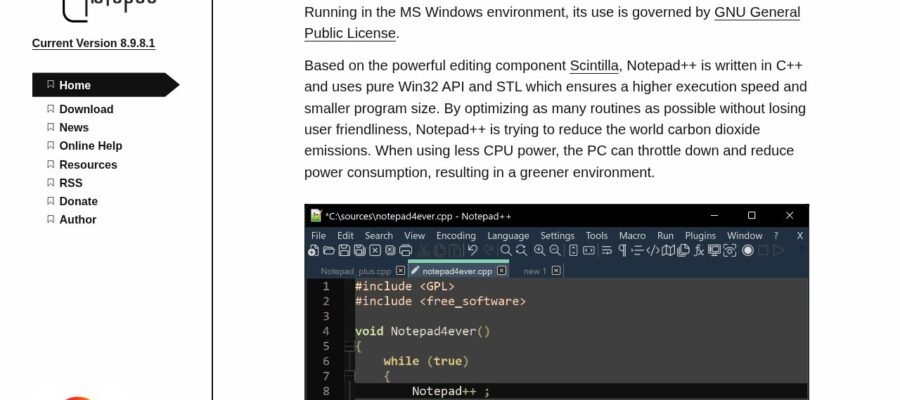Close the Notepad_plus.cpp tab
Viewport: 900px width, 400px height.
[x=401, y=271]
